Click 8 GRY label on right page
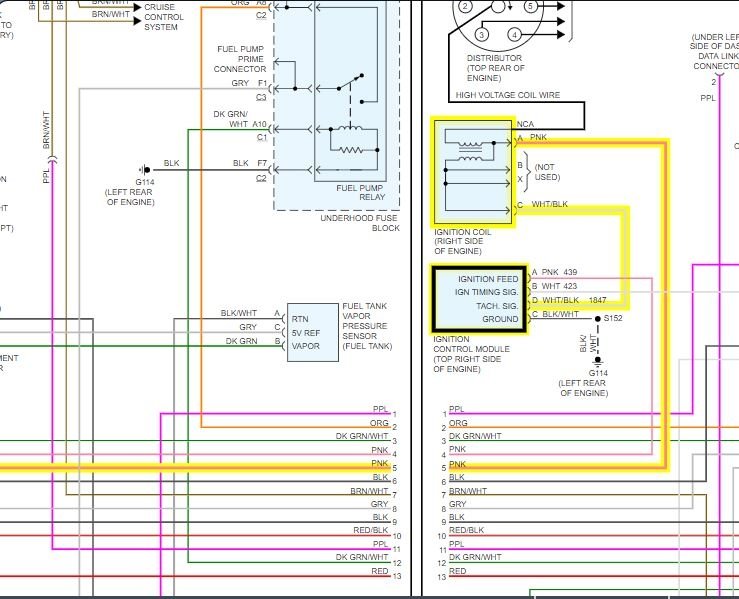739x599 pixels. (x=453, y=506)
